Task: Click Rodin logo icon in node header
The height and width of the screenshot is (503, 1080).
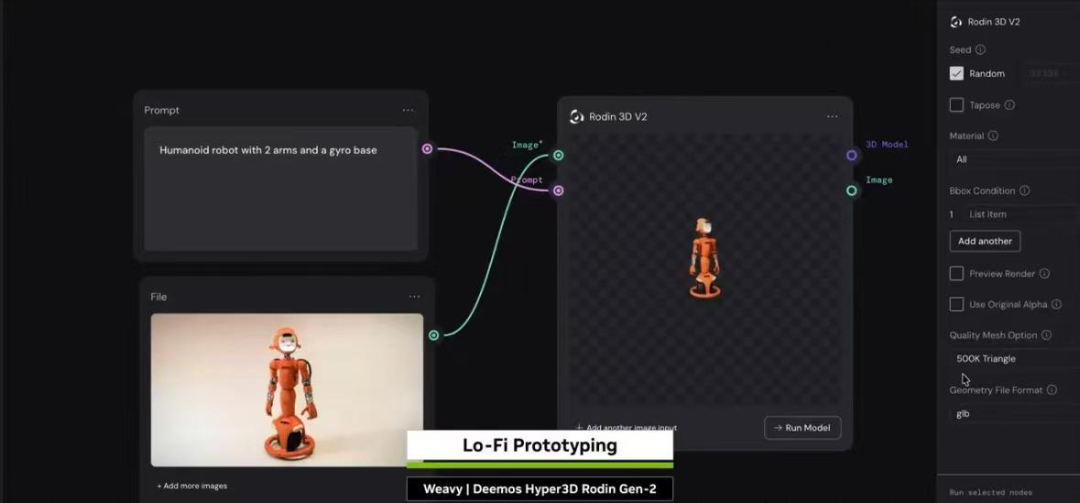Action: (x=577, y=116)
